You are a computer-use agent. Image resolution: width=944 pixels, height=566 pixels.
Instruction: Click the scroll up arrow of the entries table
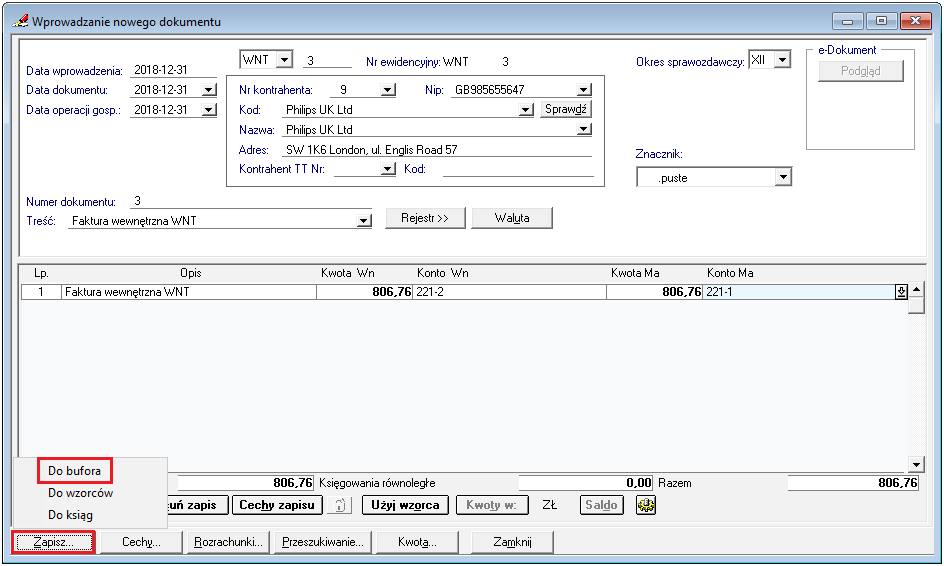pos(916,290)
